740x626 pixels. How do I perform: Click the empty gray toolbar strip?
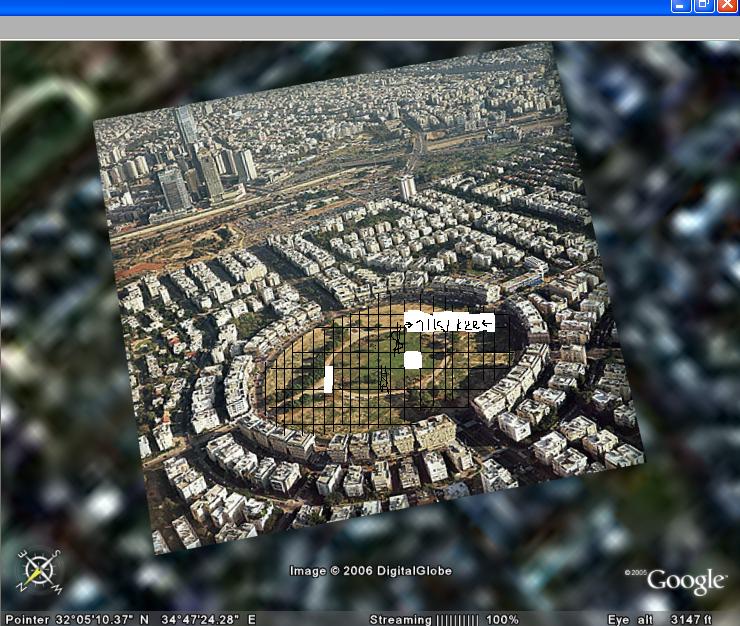point(370,28)
